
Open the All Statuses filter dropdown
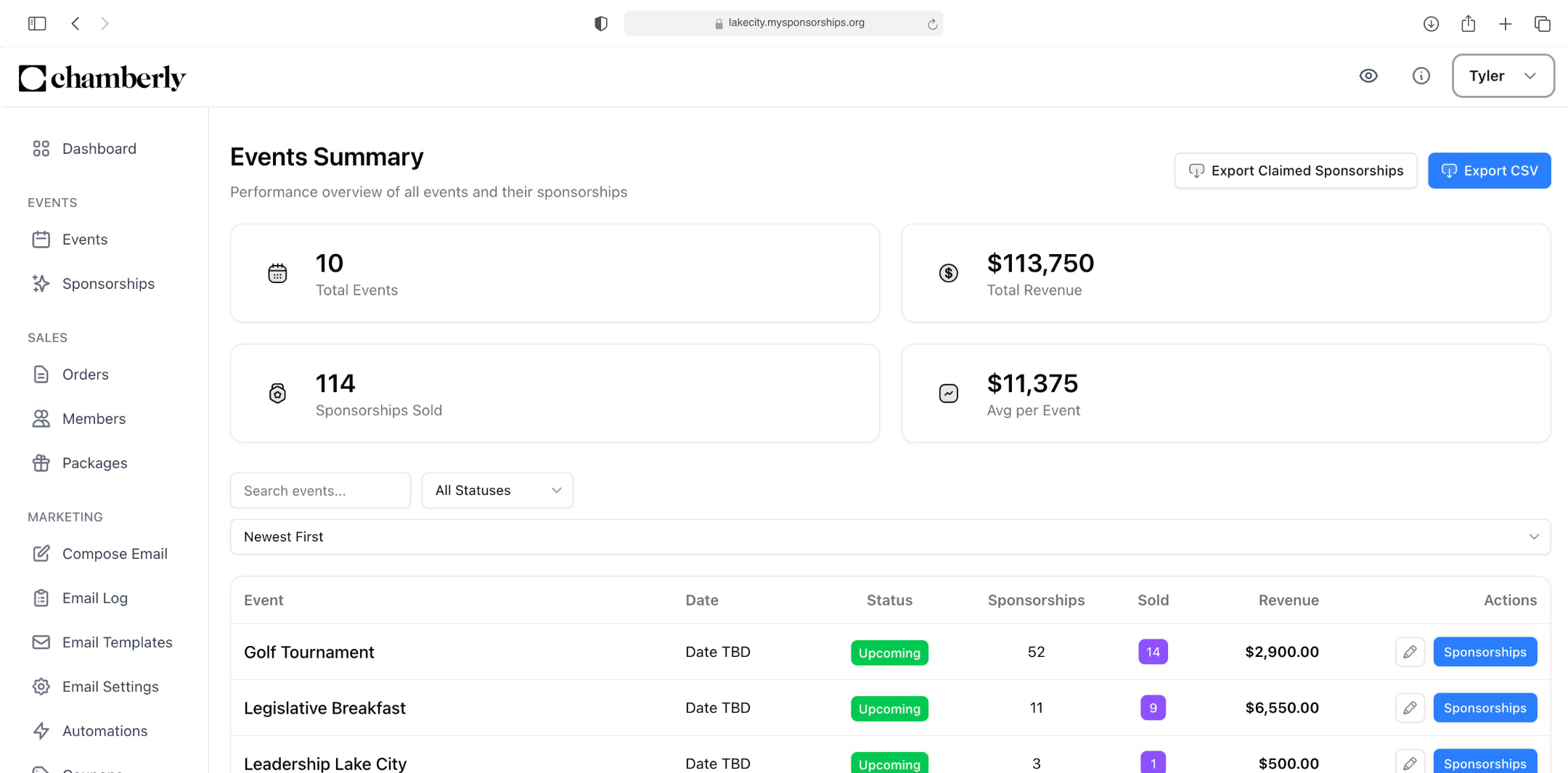click(x=497, y=490)
